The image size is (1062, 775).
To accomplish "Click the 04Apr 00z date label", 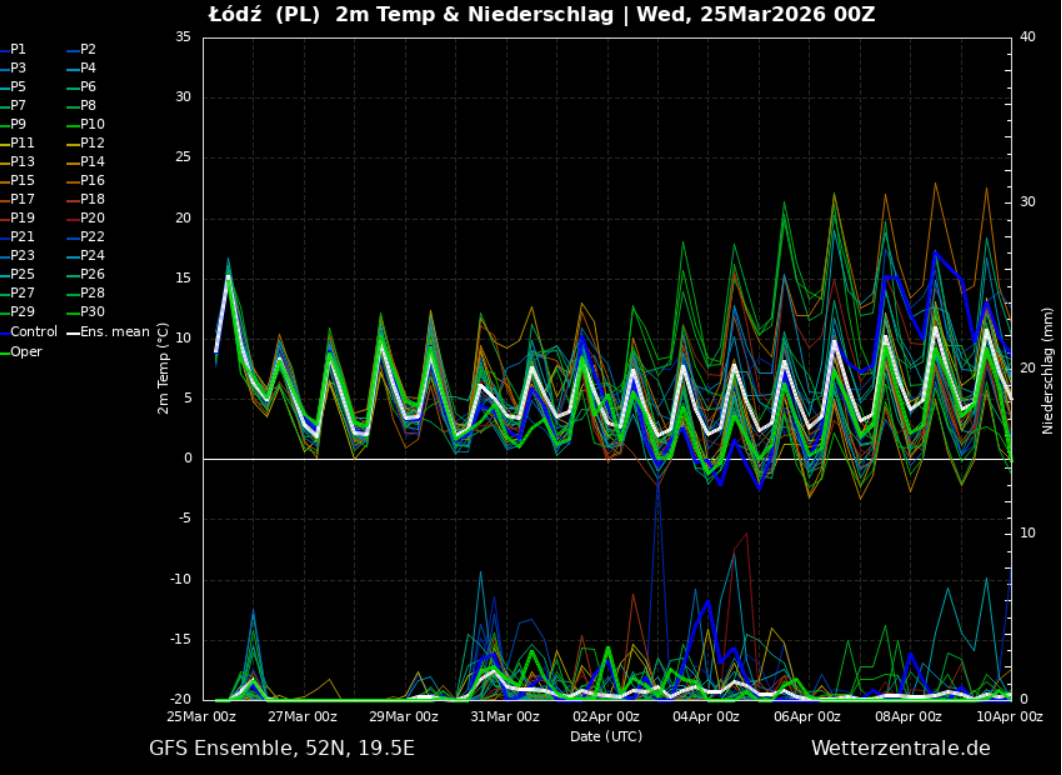I will (x=707, y=716).
